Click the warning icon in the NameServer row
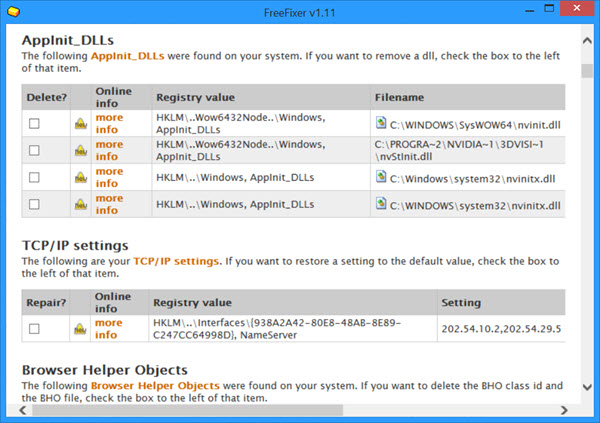 pyautogui.click(x=80, y=329)
